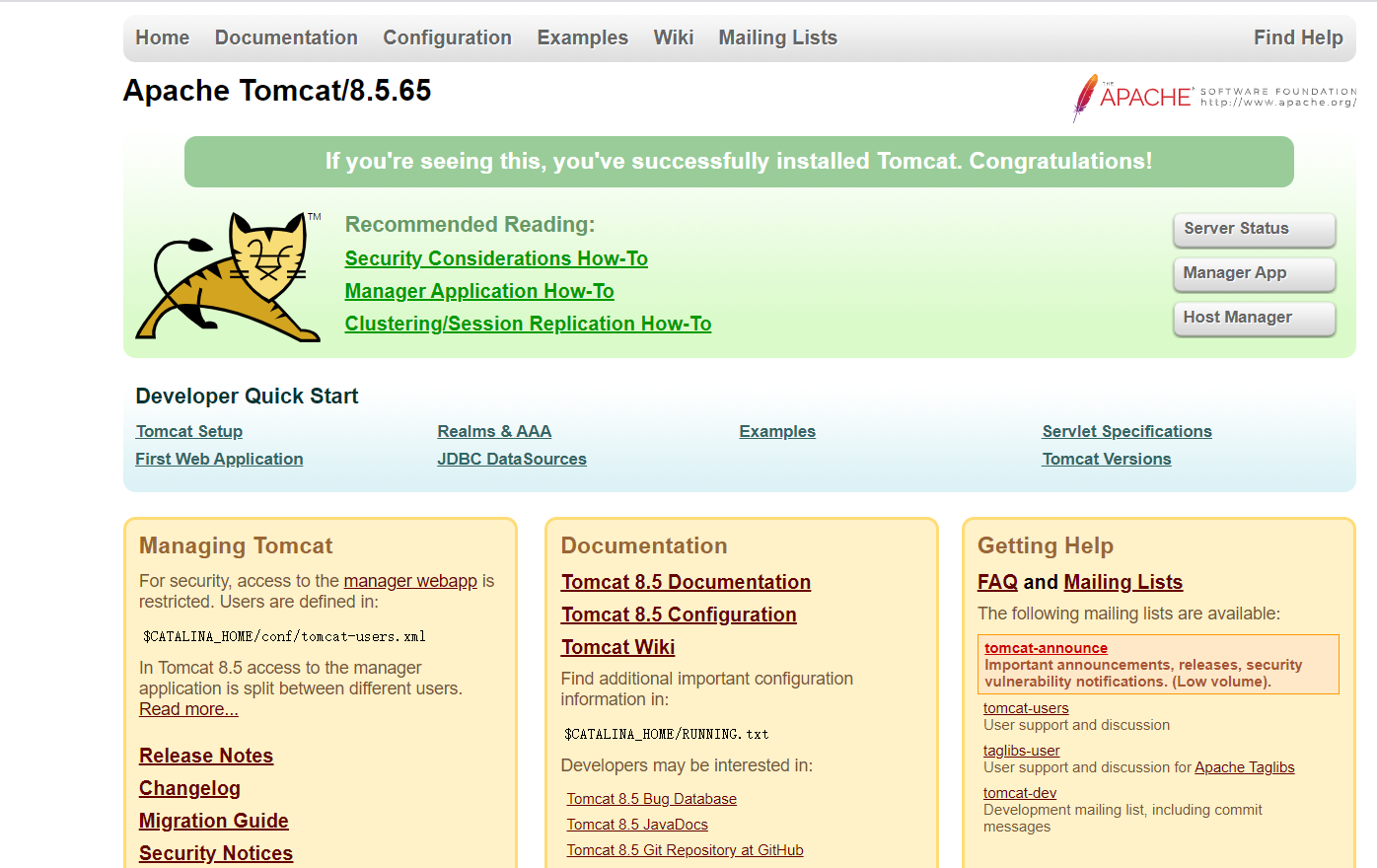The image size is (1377, 868).
Task: Launch the Host Manager button
Action: coord(1254,318)
